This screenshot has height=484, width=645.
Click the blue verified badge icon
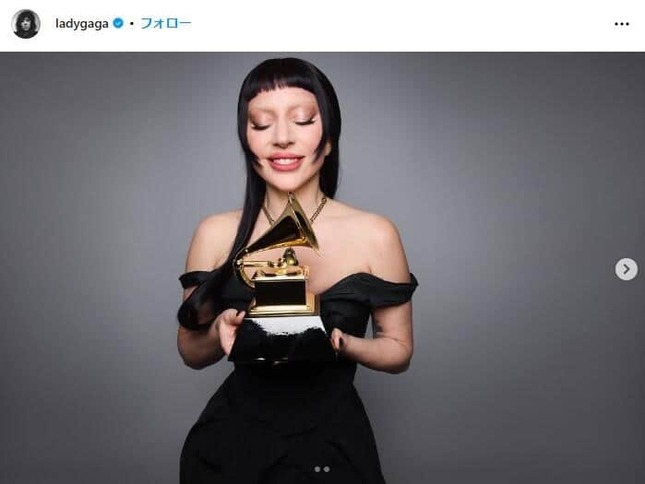(x=118, y=23)
